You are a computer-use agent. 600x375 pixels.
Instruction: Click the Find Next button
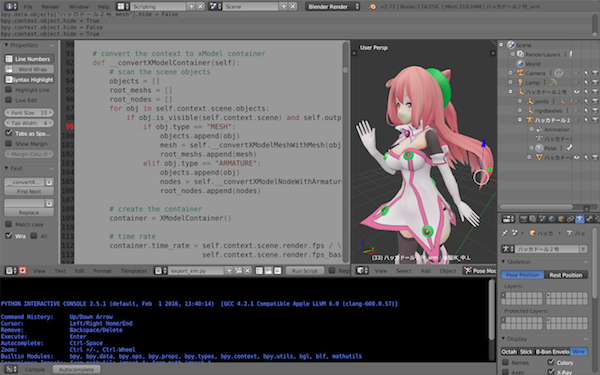coord(29,191)
